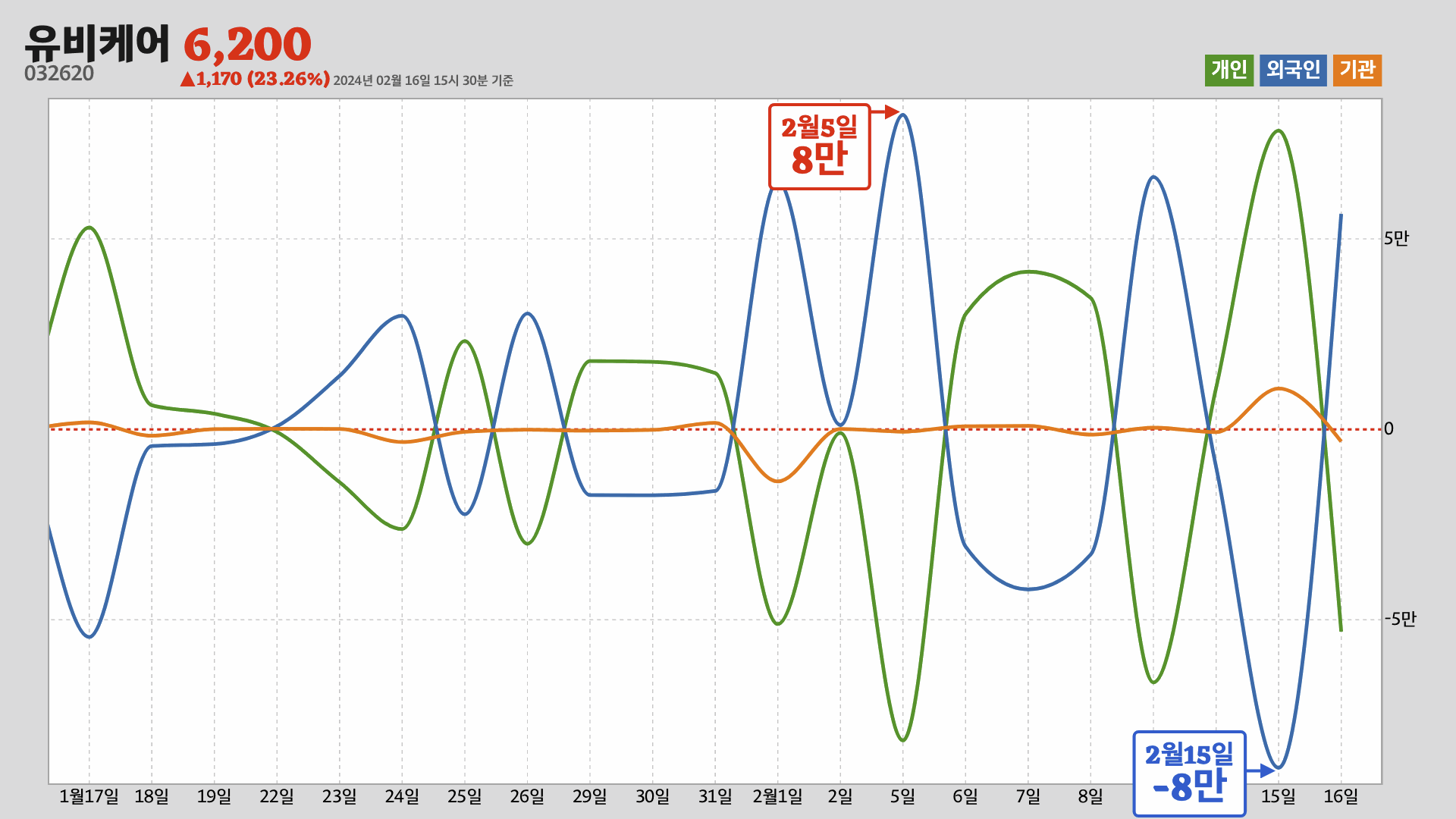1456x819 pixels.
Task: Click the green line peak on 1월17일
Action: click(x=89, y=227)
